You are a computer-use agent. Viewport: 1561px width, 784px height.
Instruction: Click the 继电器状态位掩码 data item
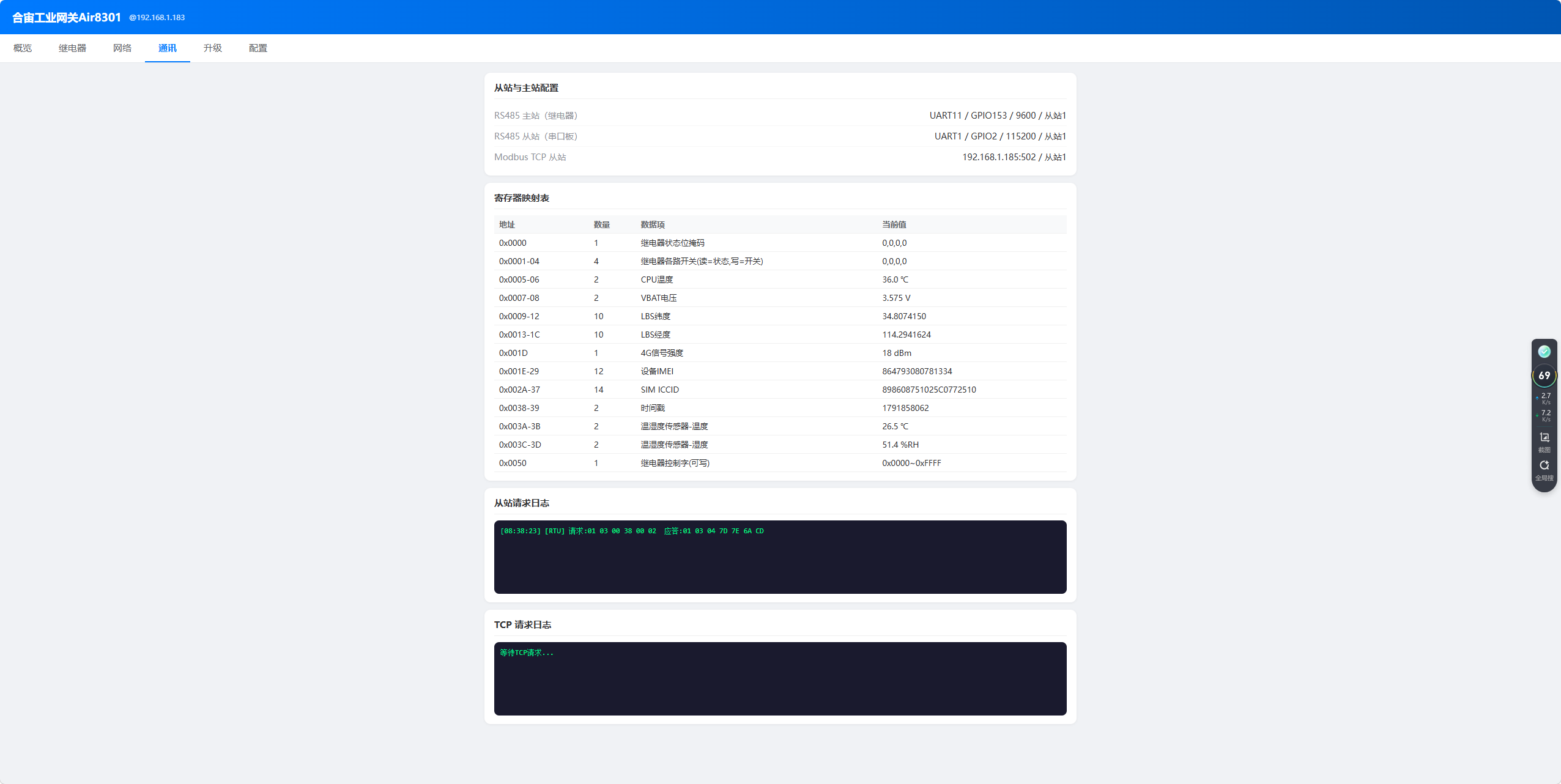pos(673,243)
